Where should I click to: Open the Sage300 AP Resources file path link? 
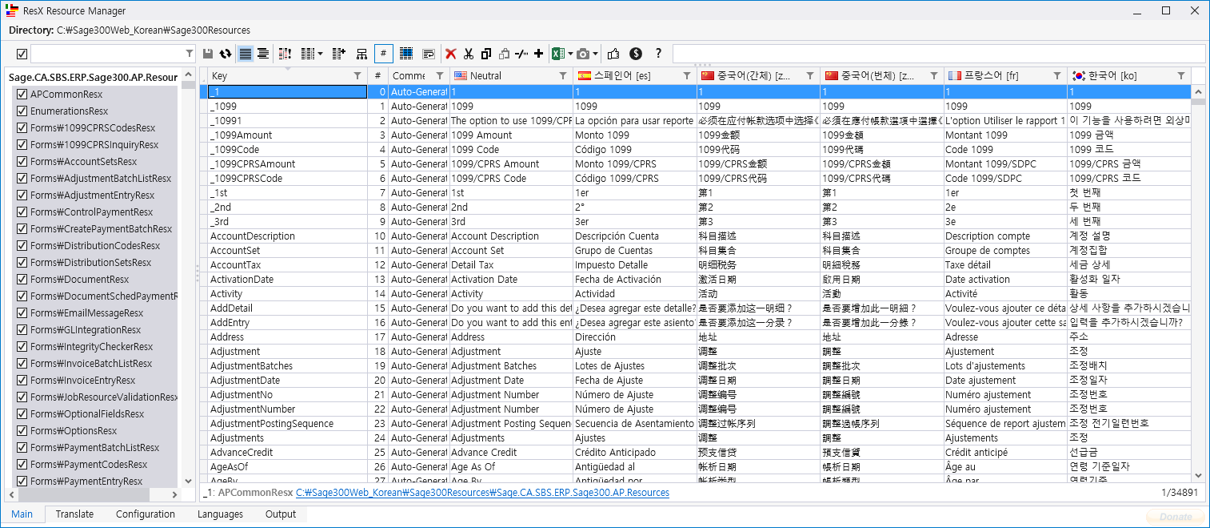[482, 493]
